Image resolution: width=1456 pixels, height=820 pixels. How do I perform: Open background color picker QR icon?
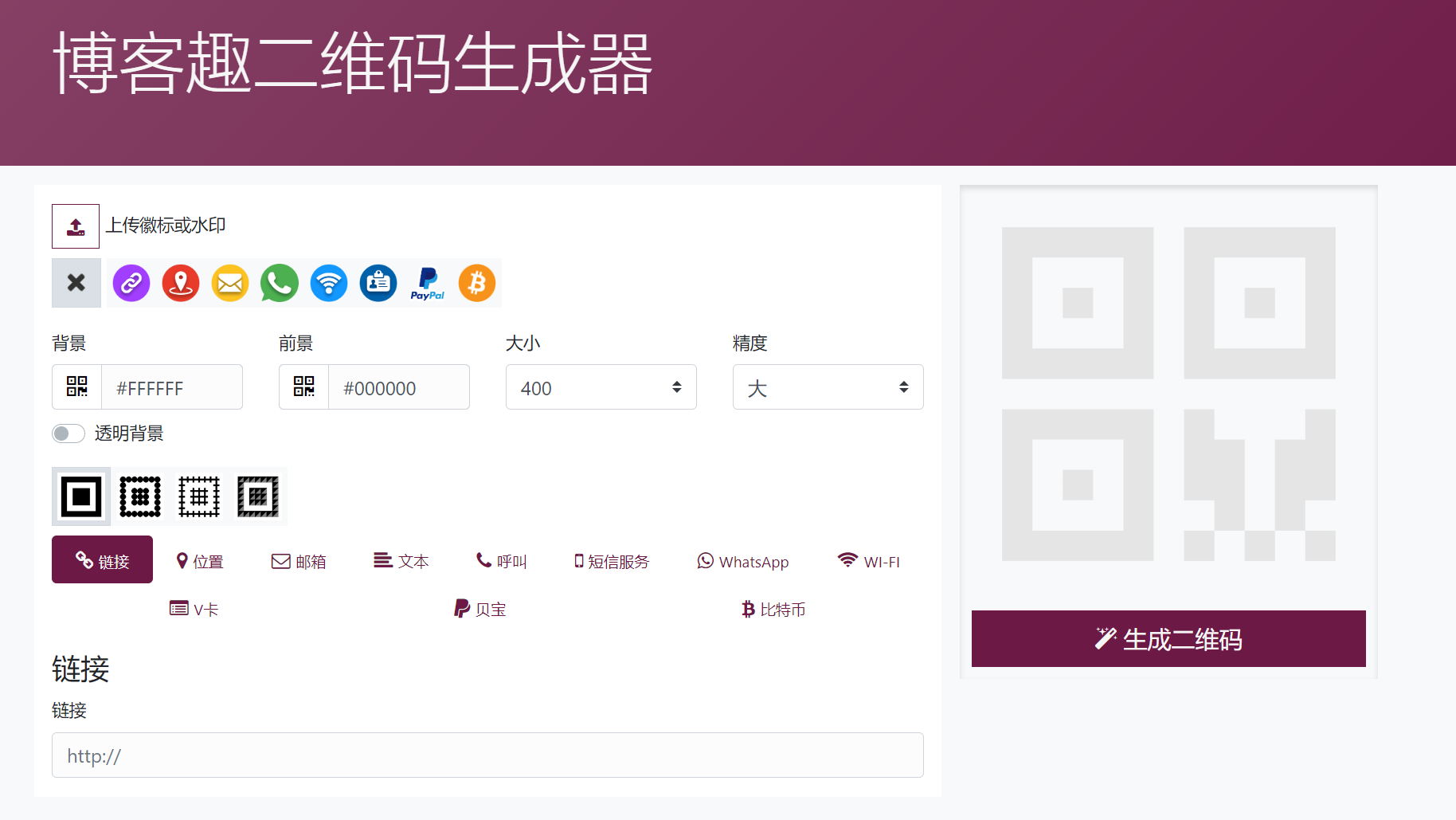pyautogui.click(x=77, y=387)
